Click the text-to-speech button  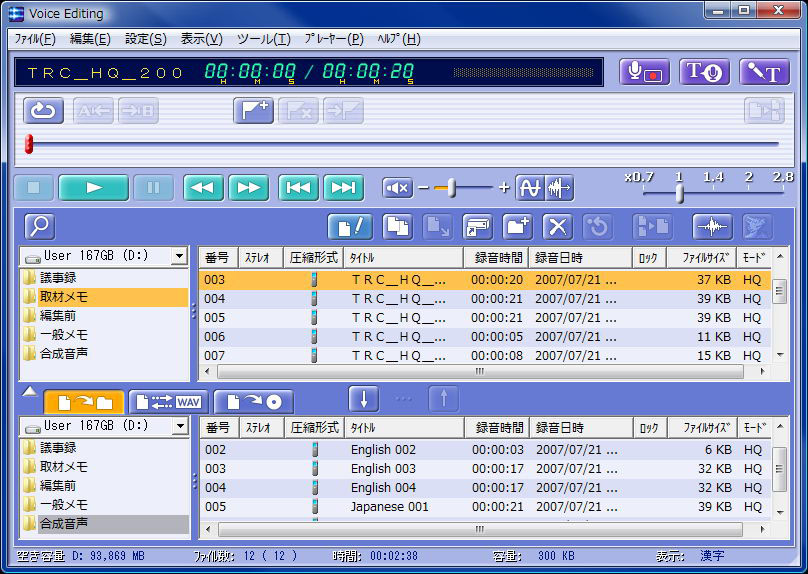click(704, 72)
